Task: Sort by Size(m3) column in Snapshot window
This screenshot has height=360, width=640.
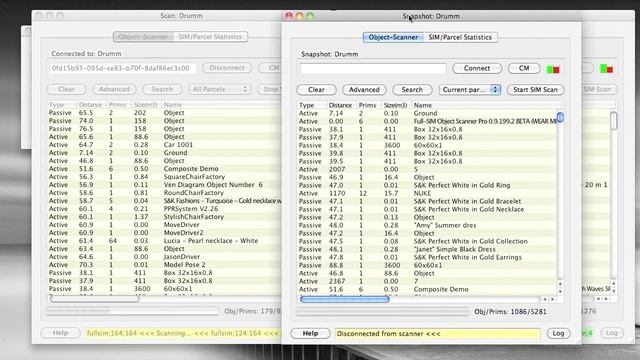Action: click(396, 105)
